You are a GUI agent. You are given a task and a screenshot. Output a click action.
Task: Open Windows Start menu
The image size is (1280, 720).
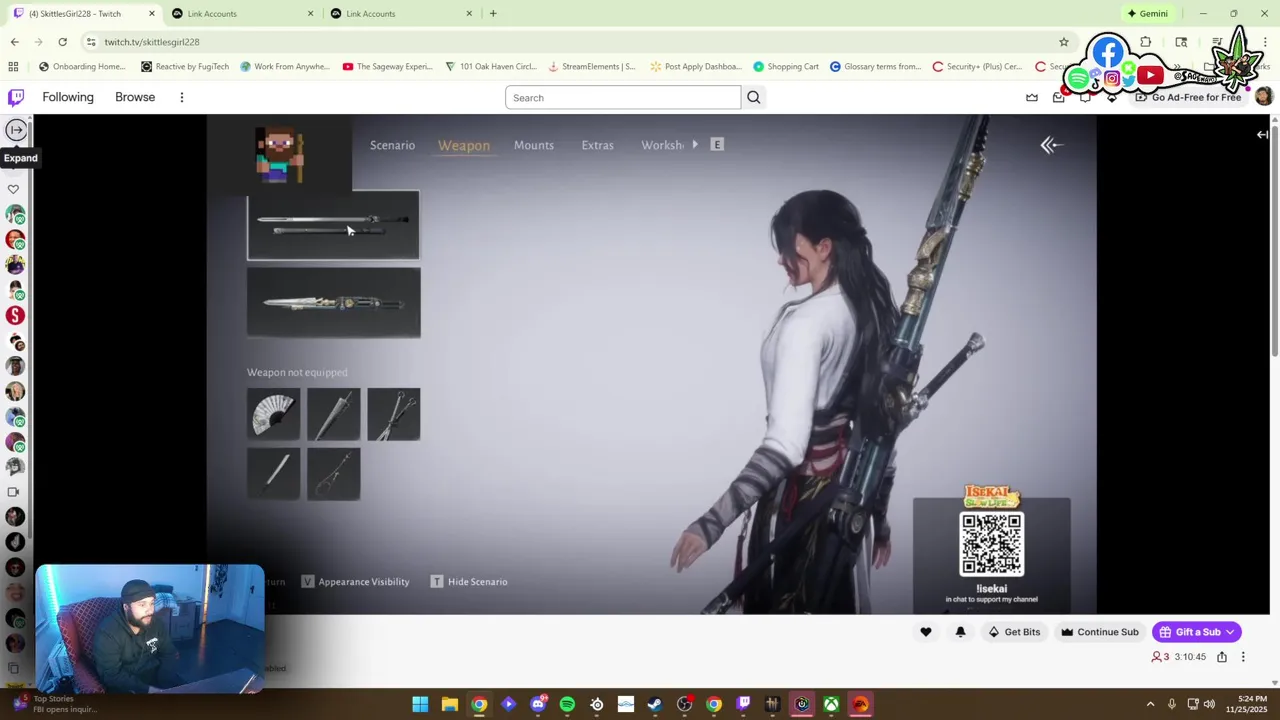pyautogui.click(x=420, y=705)
